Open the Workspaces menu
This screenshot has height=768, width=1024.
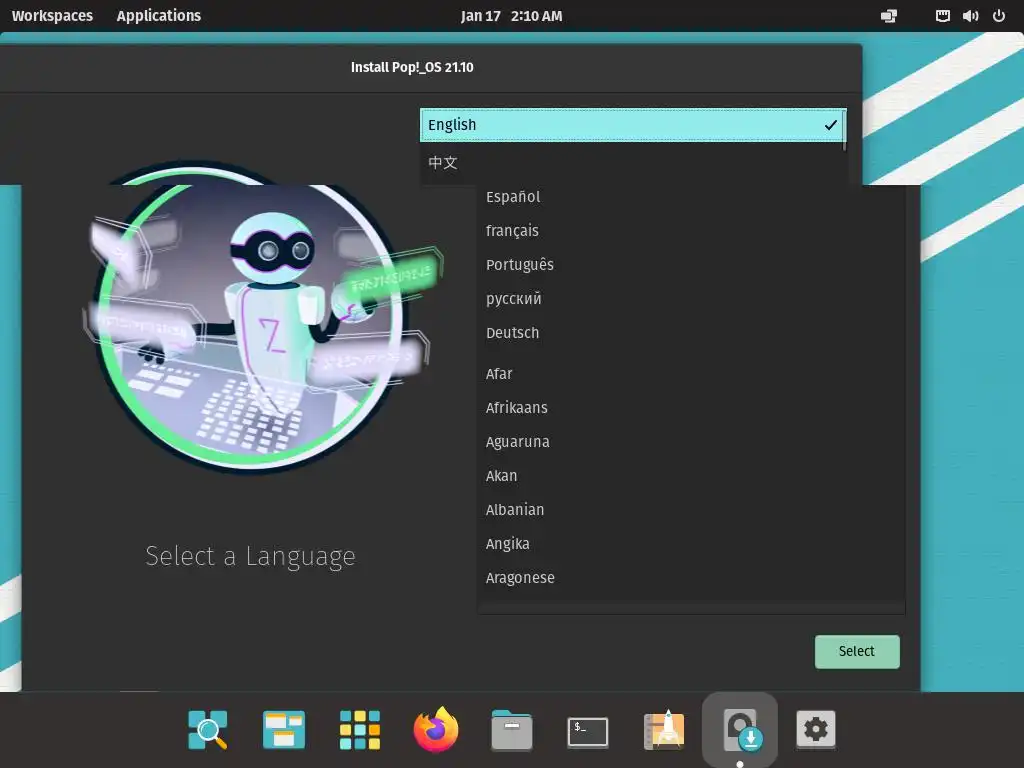(x=52, y=16)
